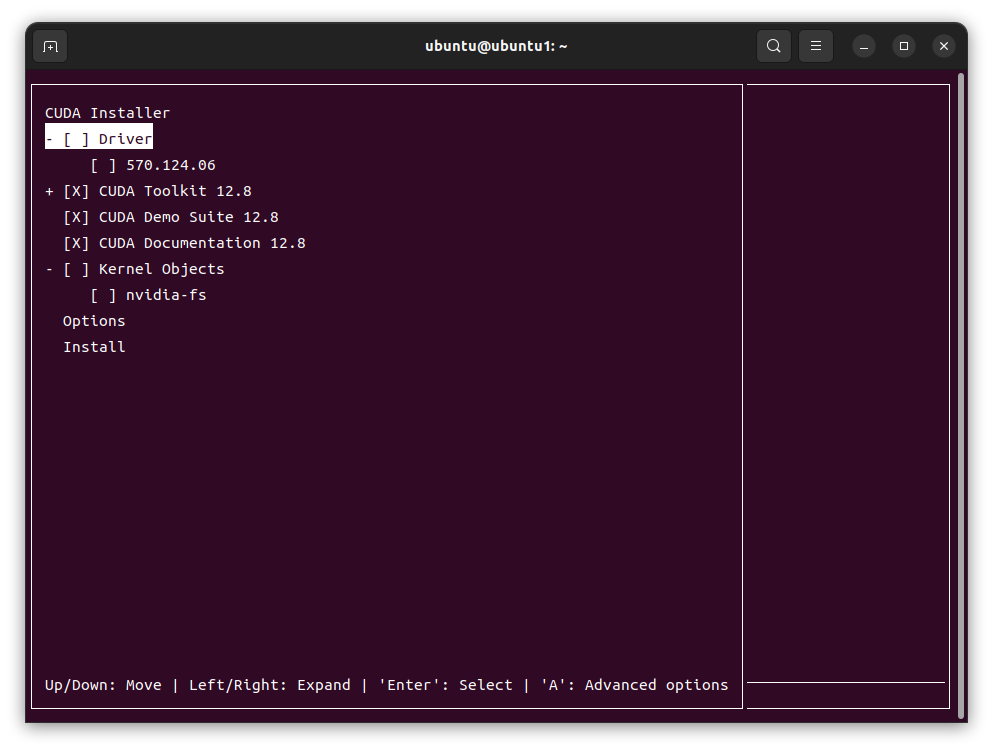Uncheck CUDA Documentation 12.8

76,243
